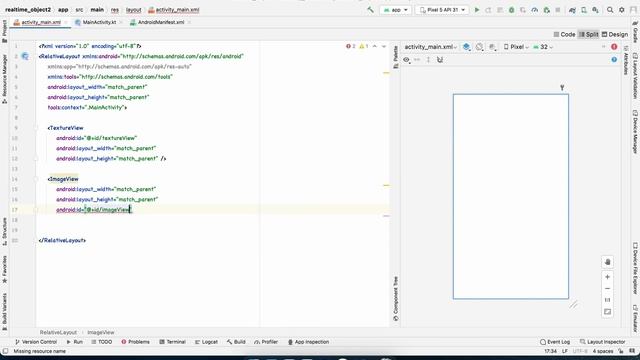Open the Palette side panel
640x360 pixels.
click(x=395, y=57)
